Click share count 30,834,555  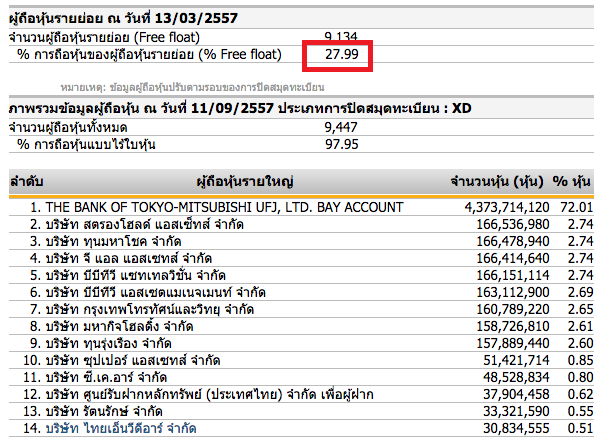coord(516,428)
